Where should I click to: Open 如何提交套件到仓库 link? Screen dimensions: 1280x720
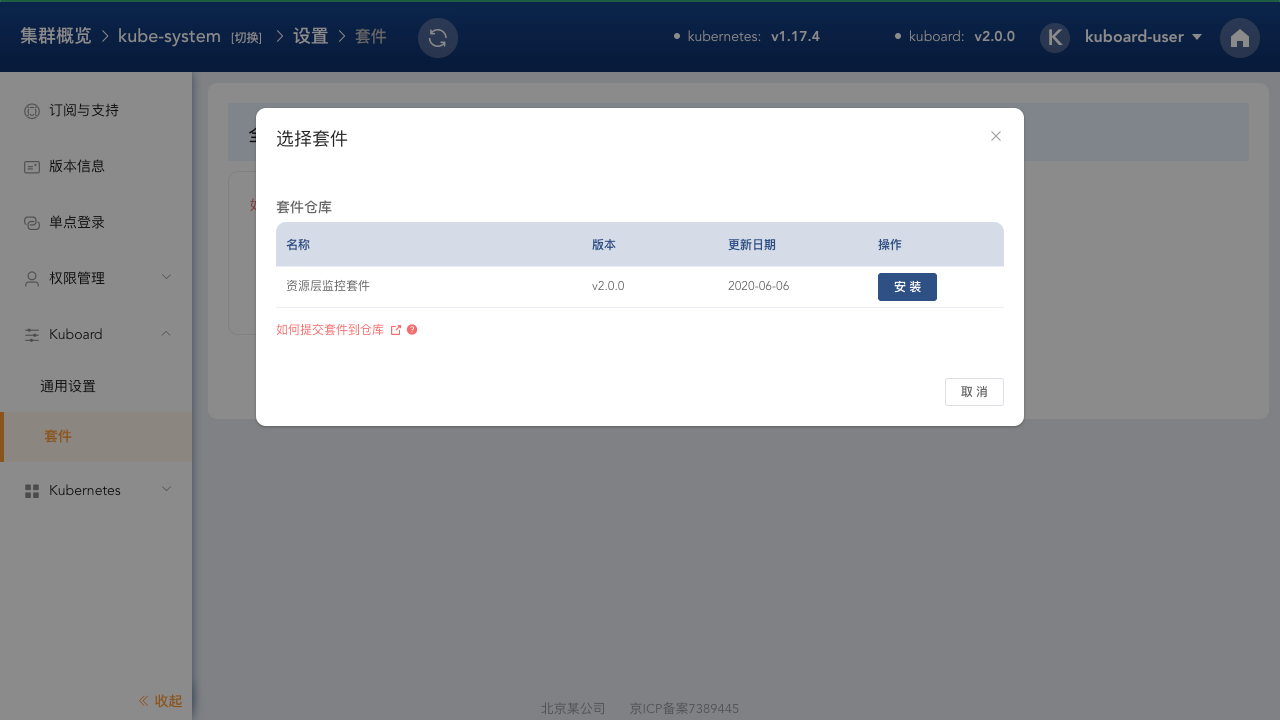coord(330,330)
